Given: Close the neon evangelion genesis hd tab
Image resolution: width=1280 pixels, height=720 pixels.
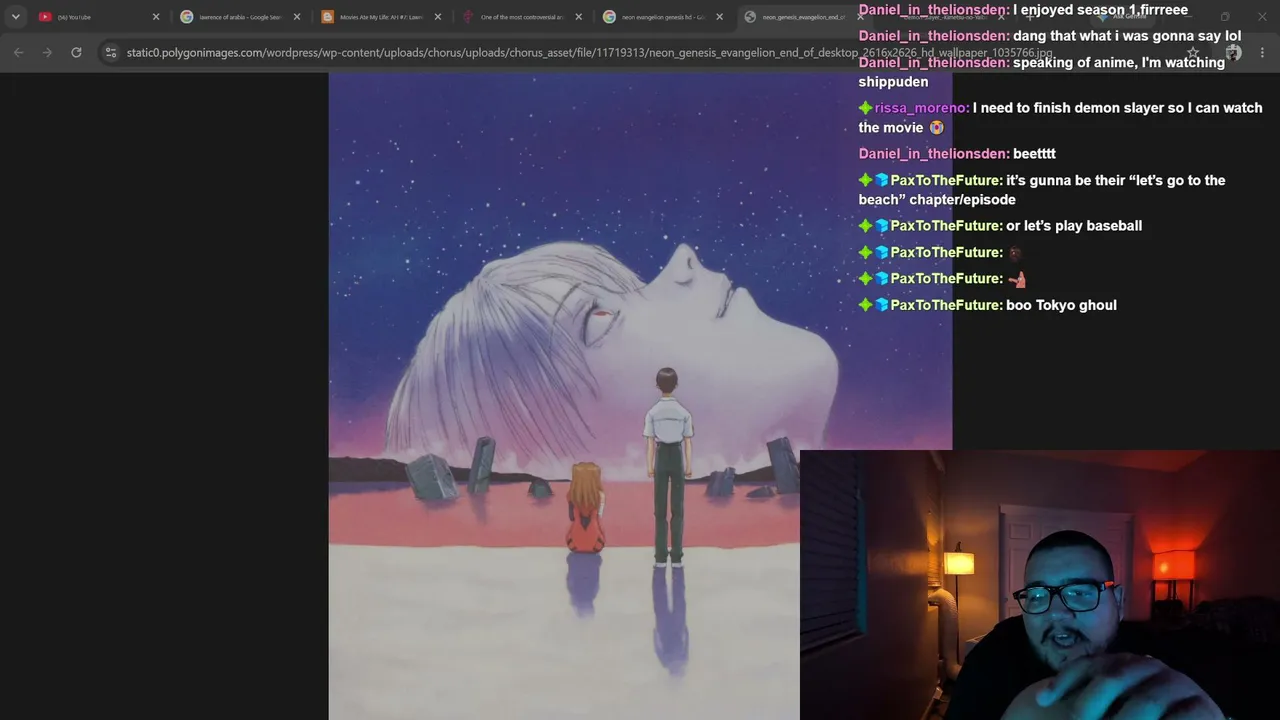Looking at the screenshot, I should (719, 17).
